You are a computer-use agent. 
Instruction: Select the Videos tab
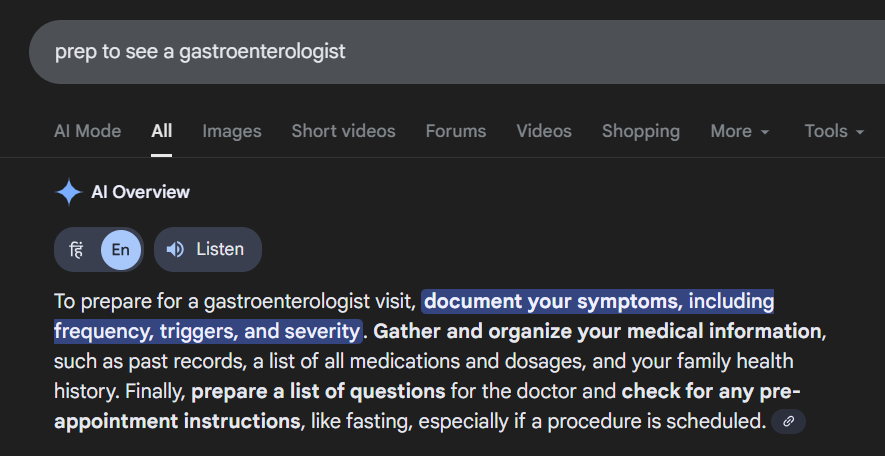(x=544, y=131)
